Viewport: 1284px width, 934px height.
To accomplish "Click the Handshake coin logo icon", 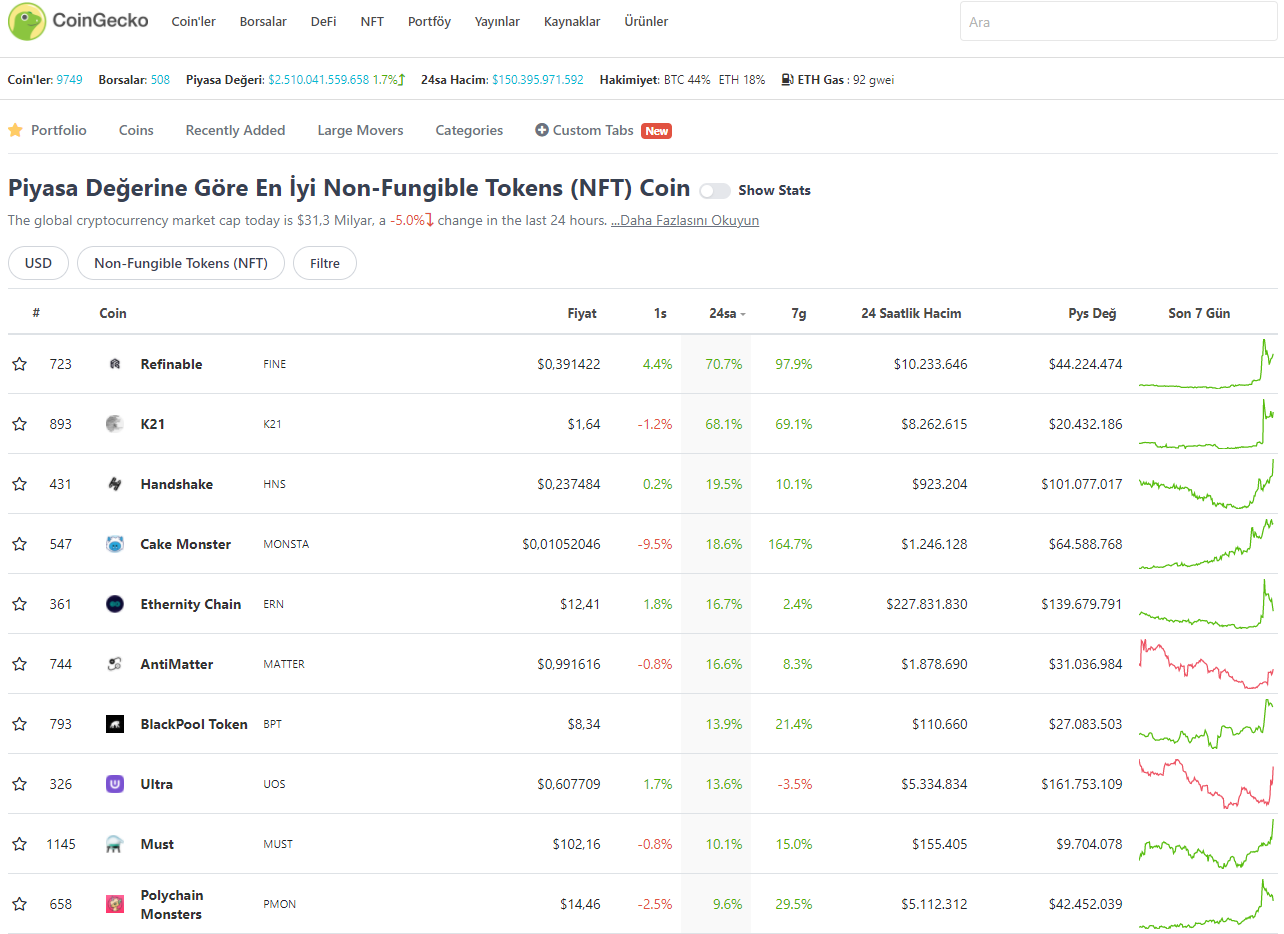I will point(115,484).
